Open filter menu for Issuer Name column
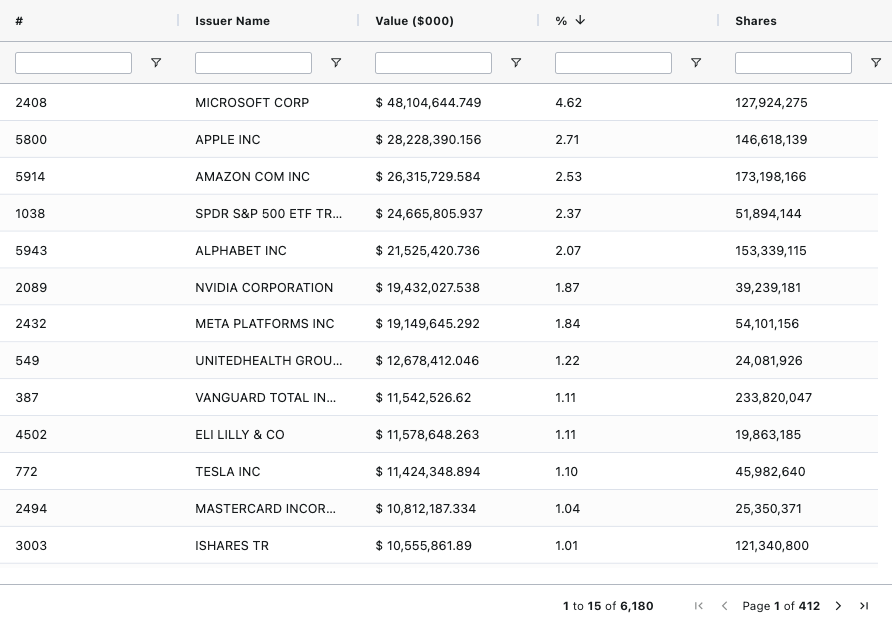Image resolution: width=892 pixels, height=626 pixels. point(336,63)
